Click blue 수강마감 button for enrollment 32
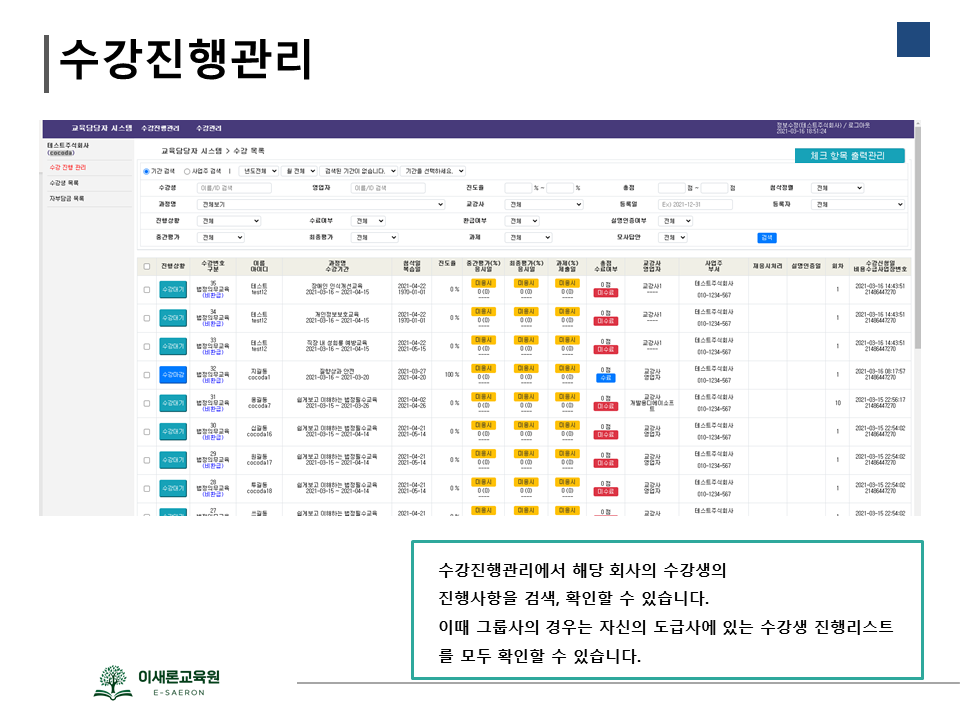This screenshot has width=960, height=720. tap(173, 375)
